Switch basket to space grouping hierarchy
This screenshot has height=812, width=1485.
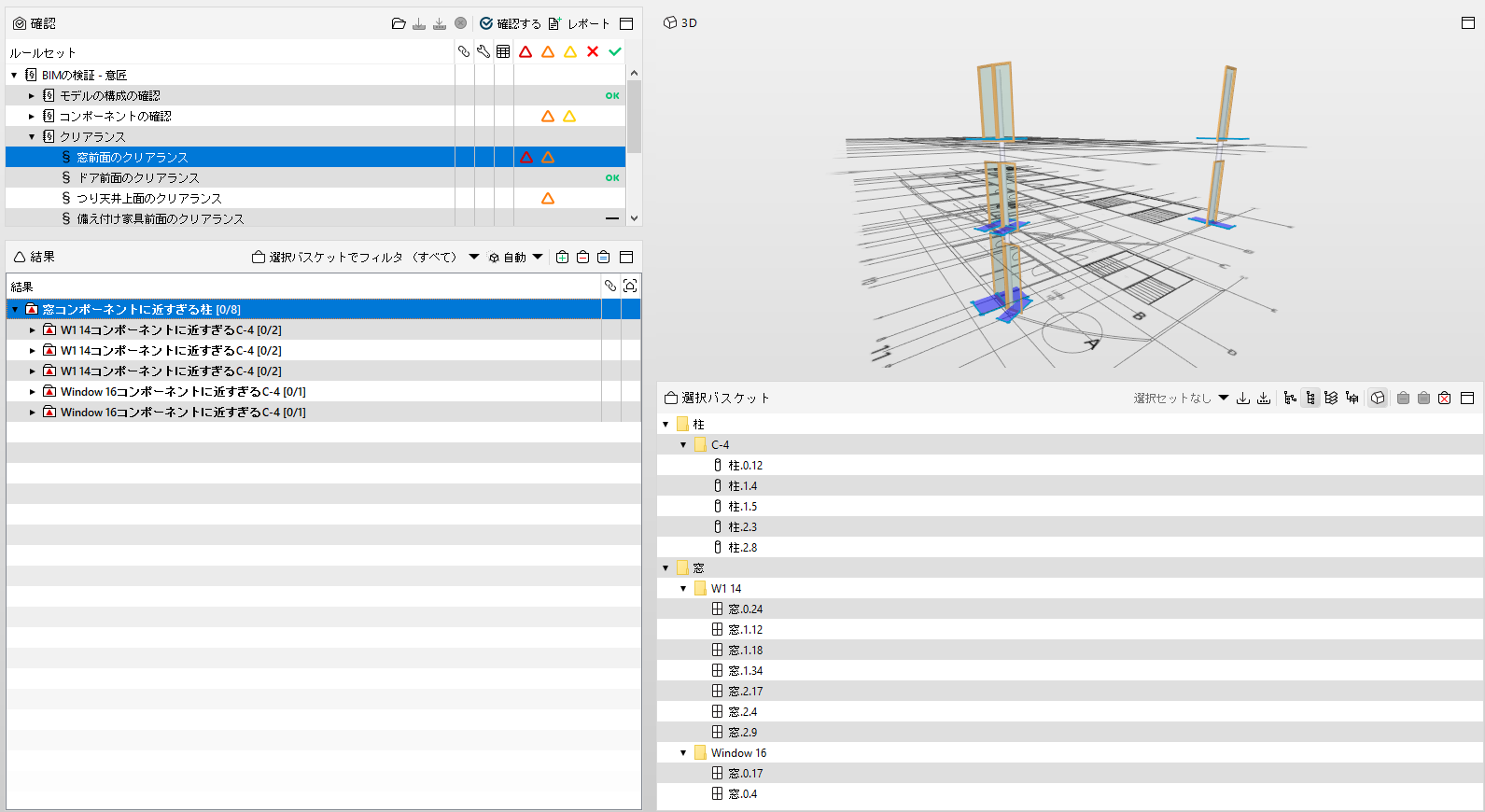pos(1352,398)
